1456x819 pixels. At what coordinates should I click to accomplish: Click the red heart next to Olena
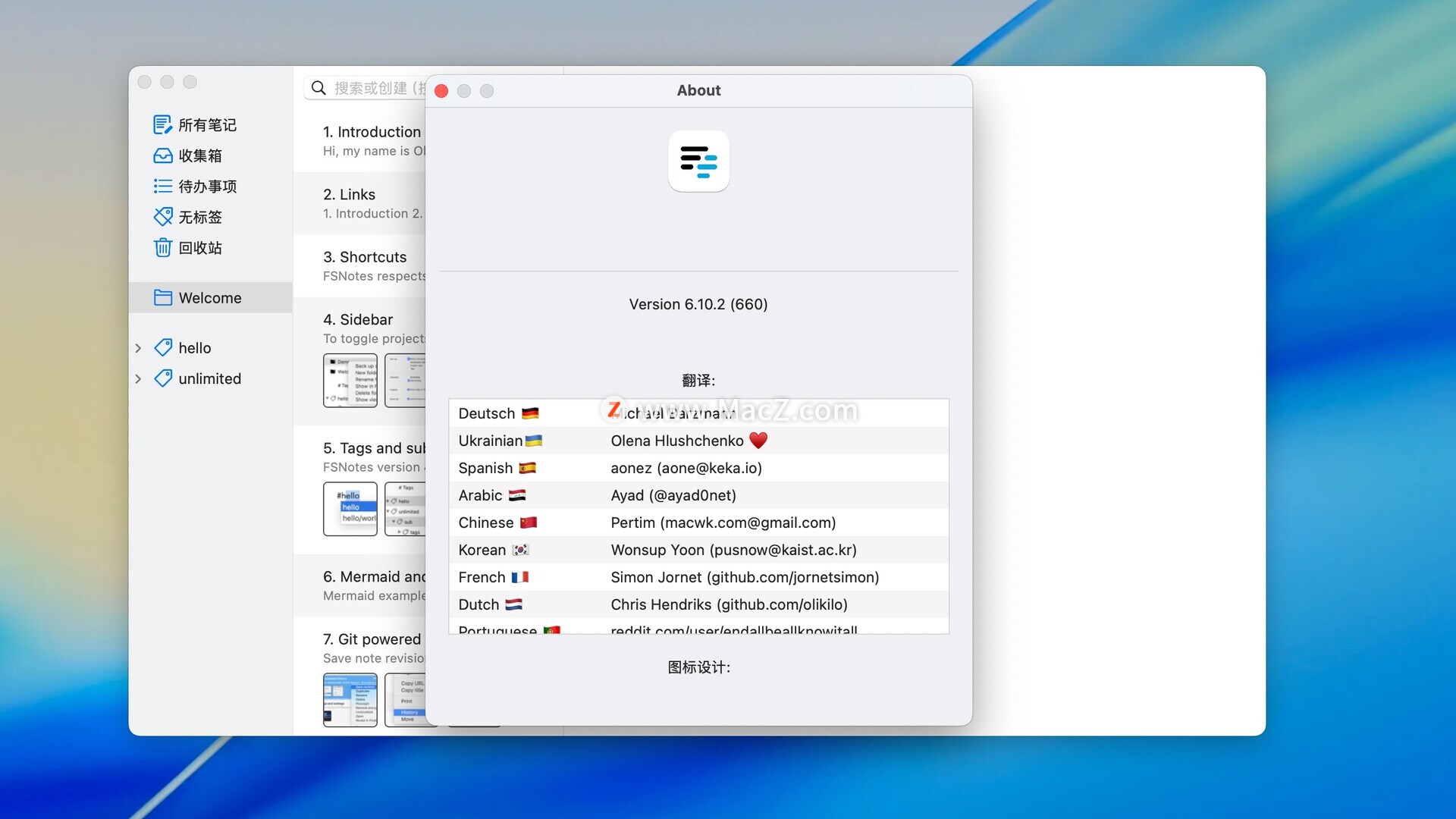click(758, 441)
